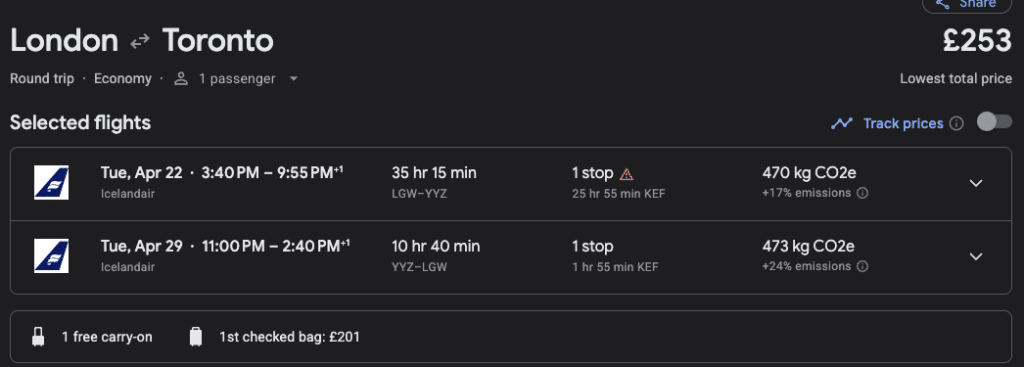This screenshot has height=367, width=1024.
Task: Click the +17% emissions info icon
Action: [862, 193]
